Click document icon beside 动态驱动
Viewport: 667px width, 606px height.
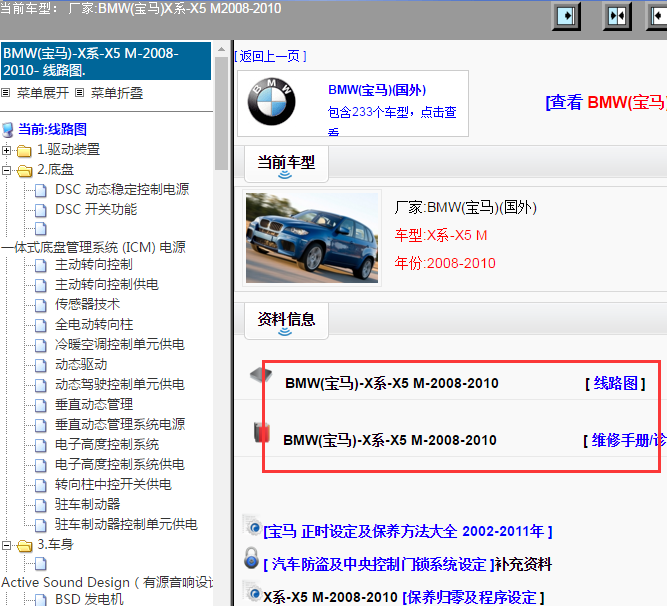coord(40,365)
